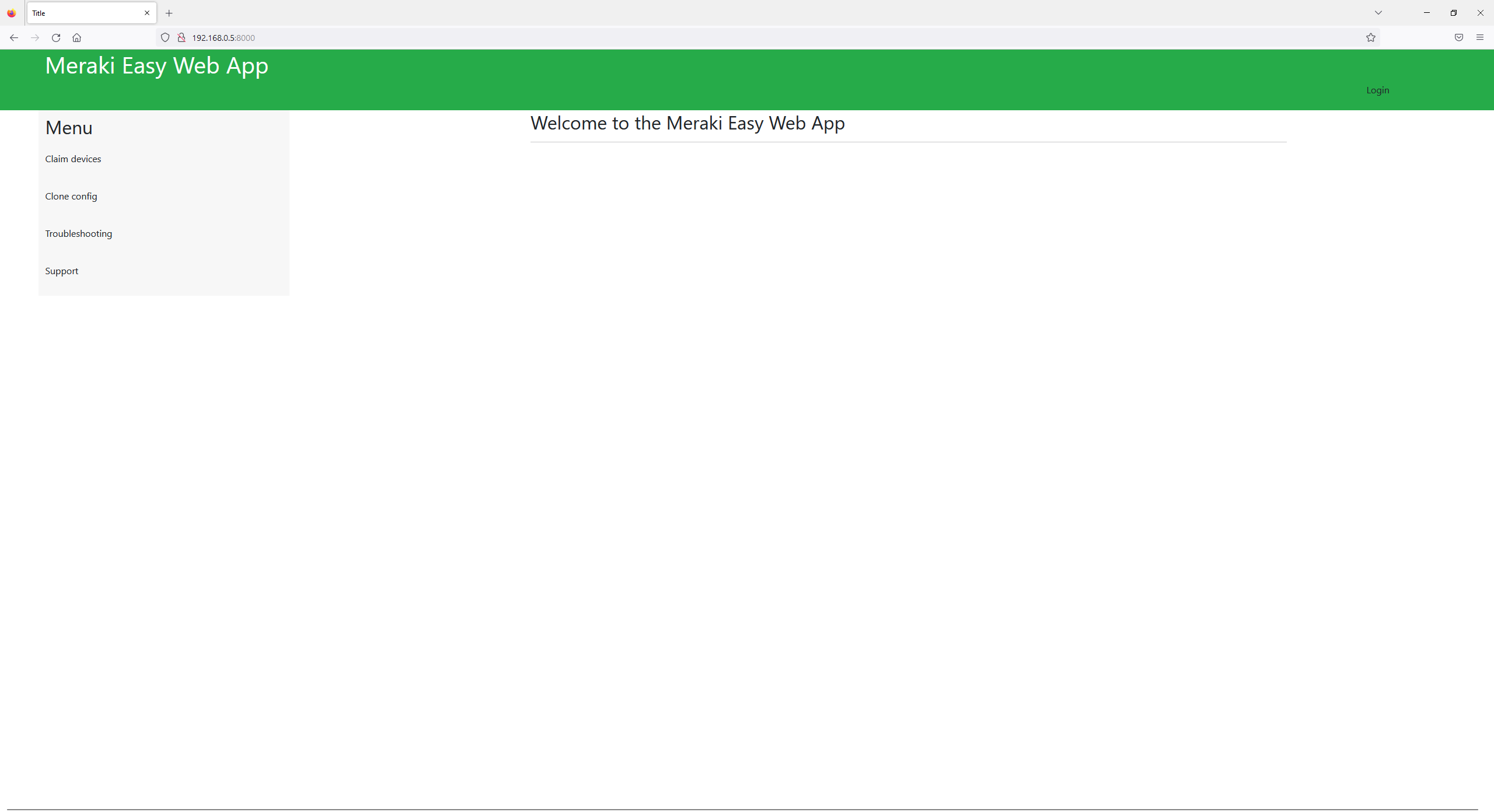1494x812 pixels.
Task: Click the Meraki Easy Web App title
Action: coord(156,66)
